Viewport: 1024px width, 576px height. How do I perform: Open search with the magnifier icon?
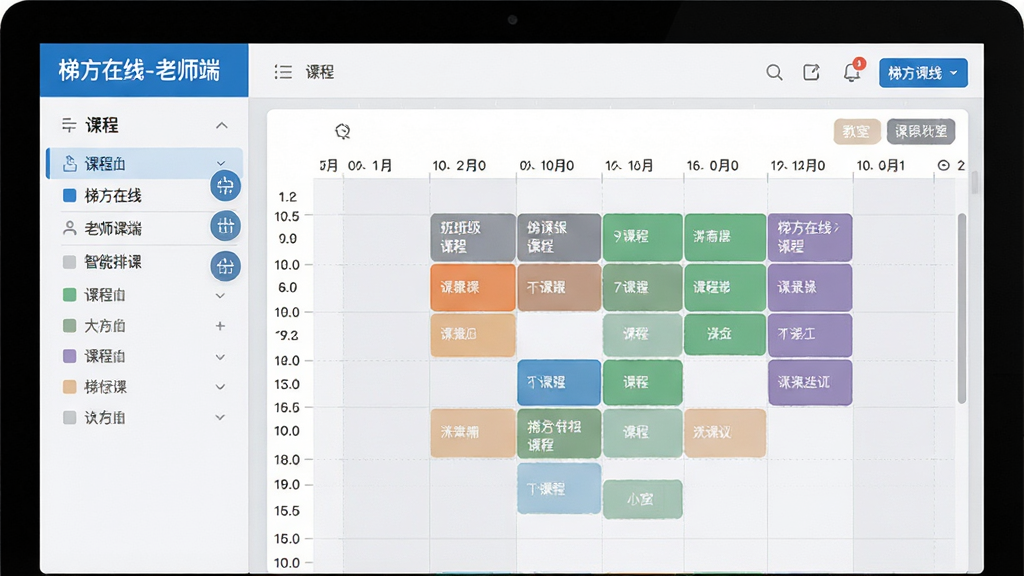click(774, 72)
